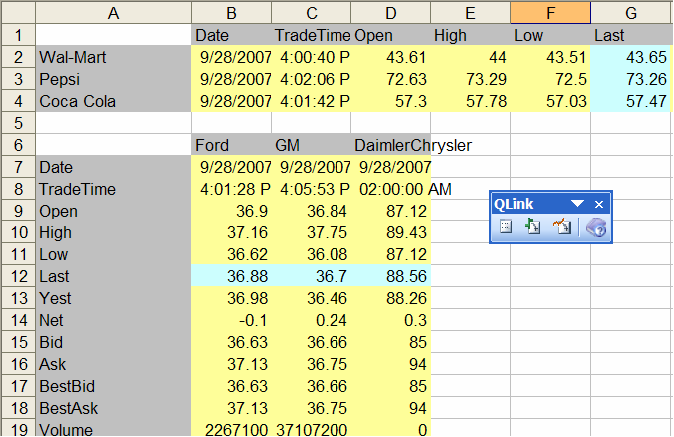The width and height of the screenshot is (674, 437).
Task: Select the Date label in row 7
Action: point(113,167)
